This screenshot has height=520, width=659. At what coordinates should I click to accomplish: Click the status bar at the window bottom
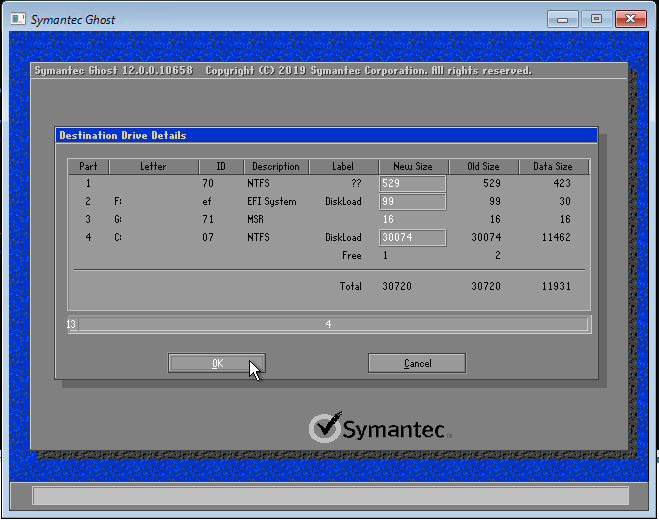[330, 496]
